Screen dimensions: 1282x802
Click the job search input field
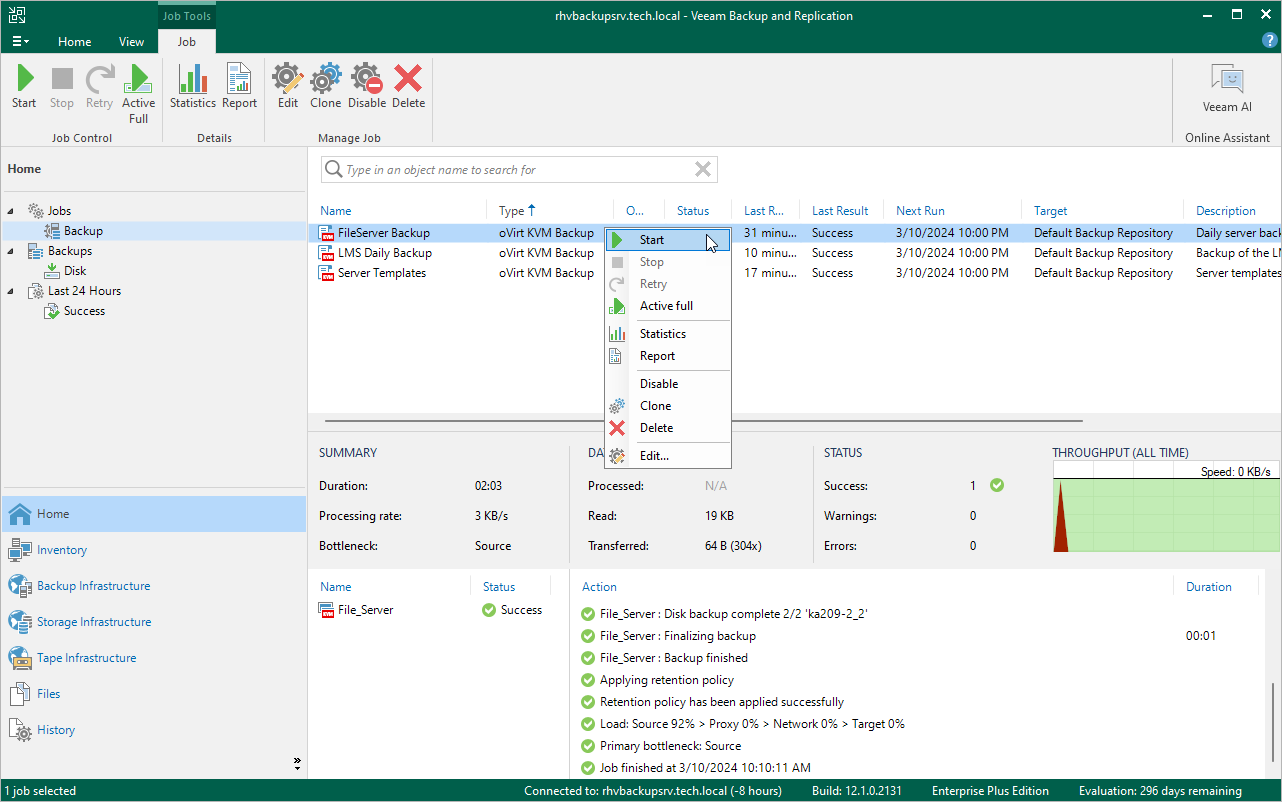(x=518, y=170)
